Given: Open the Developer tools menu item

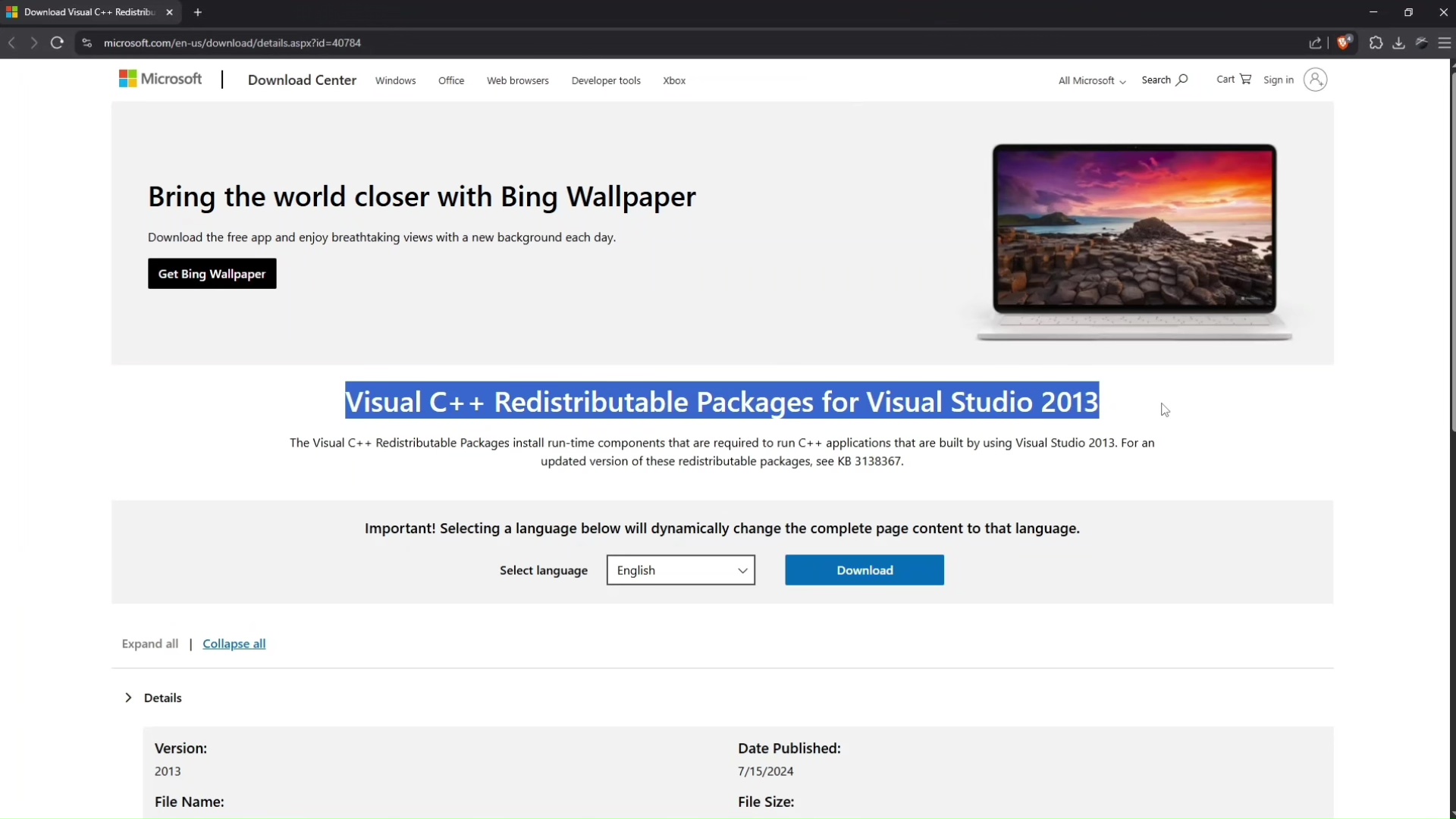Looking at the screenshot, I should click(x=606, y=80).
